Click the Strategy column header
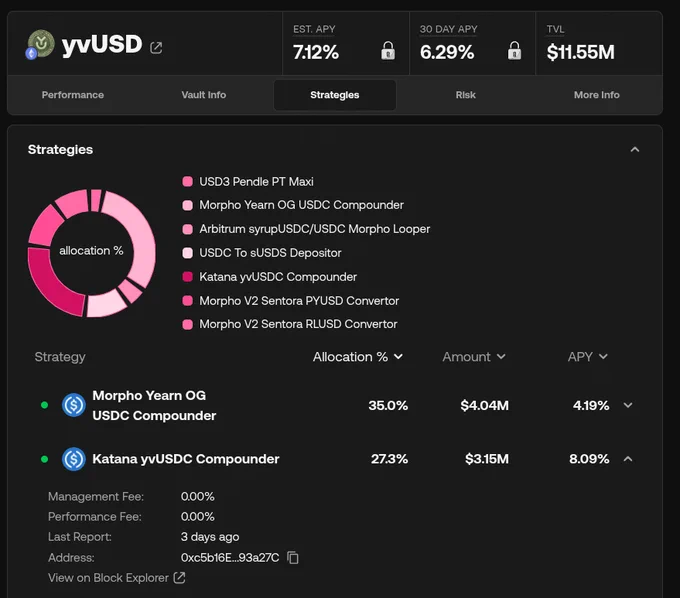The image size is (680, 598). 60,357
